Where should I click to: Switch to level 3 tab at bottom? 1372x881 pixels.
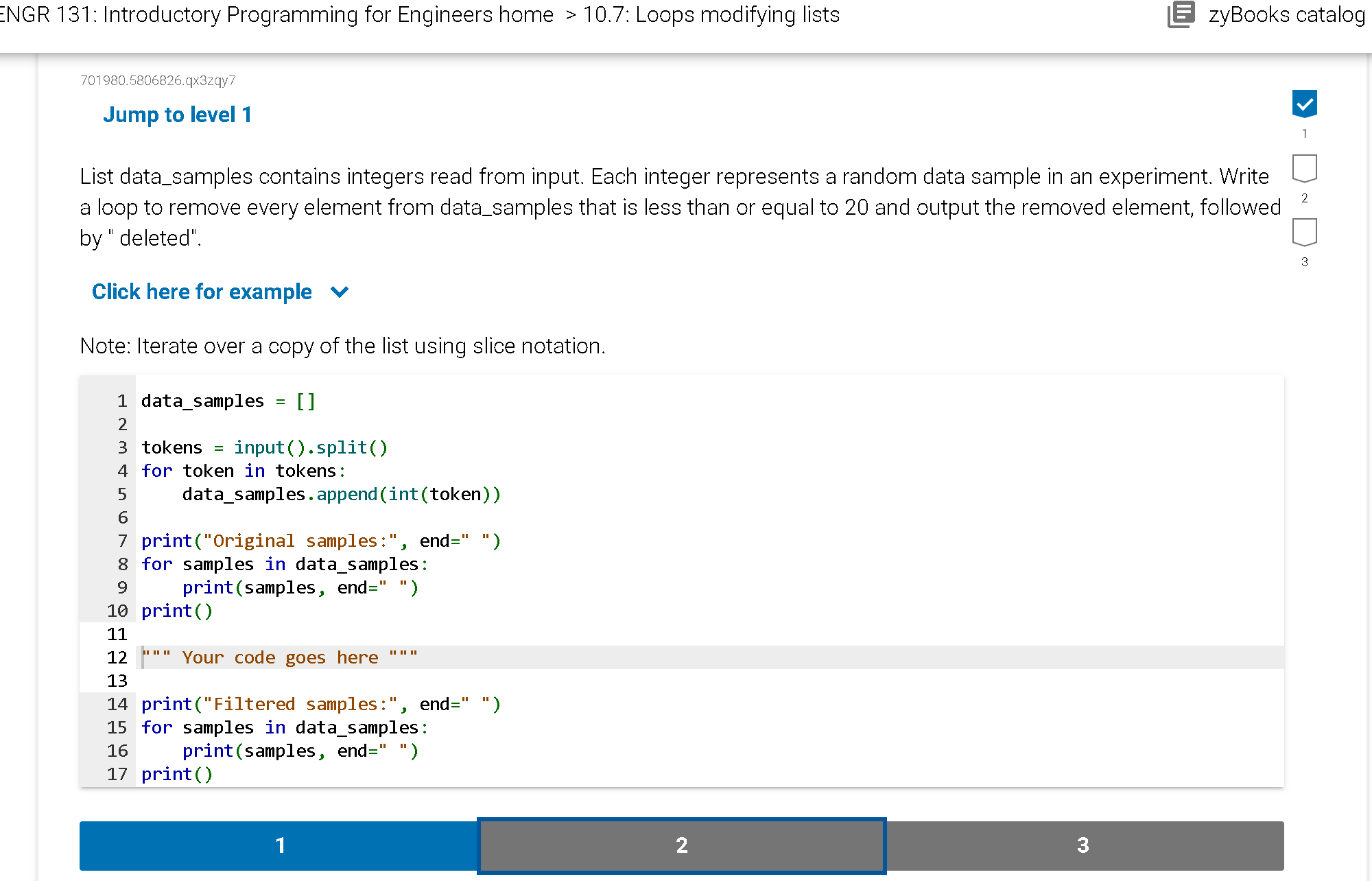1084,845
